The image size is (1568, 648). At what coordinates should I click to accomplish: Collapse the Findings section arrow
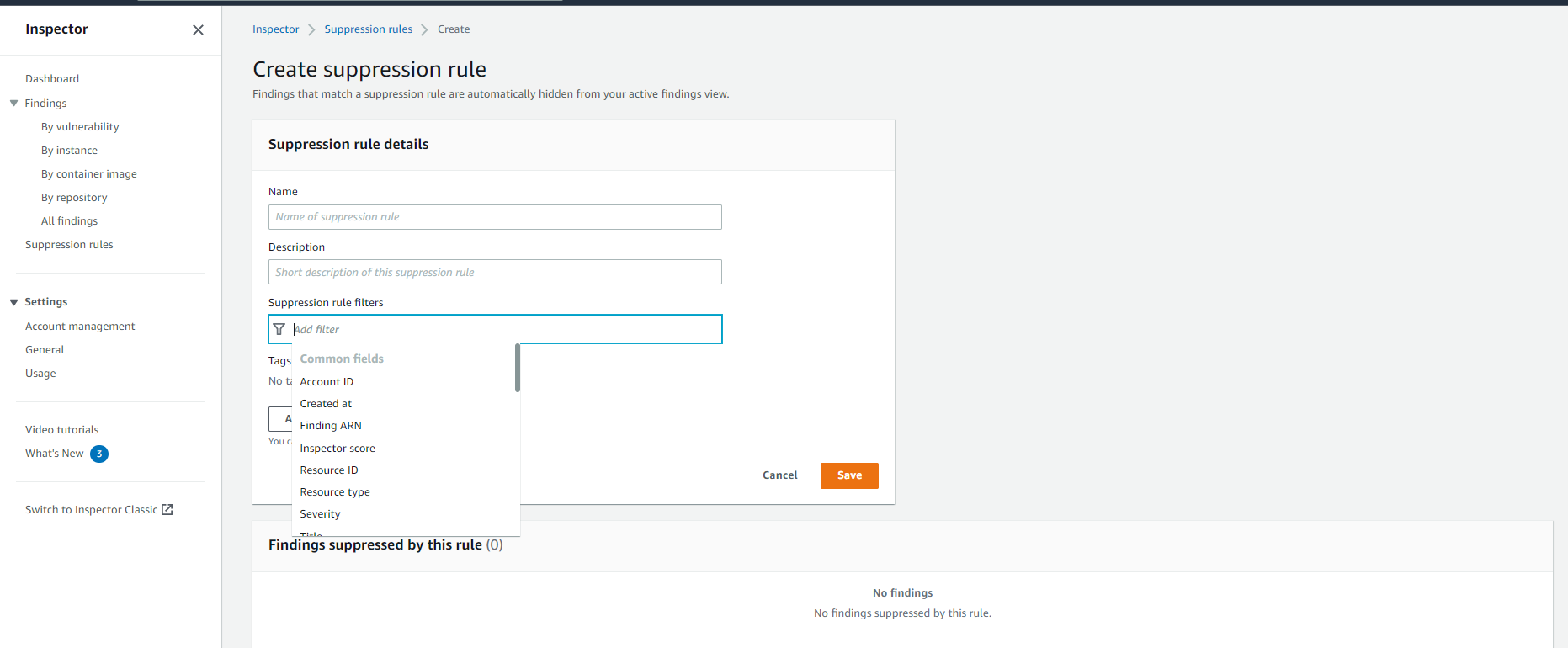pyautogui.click(x=13, y=103)
